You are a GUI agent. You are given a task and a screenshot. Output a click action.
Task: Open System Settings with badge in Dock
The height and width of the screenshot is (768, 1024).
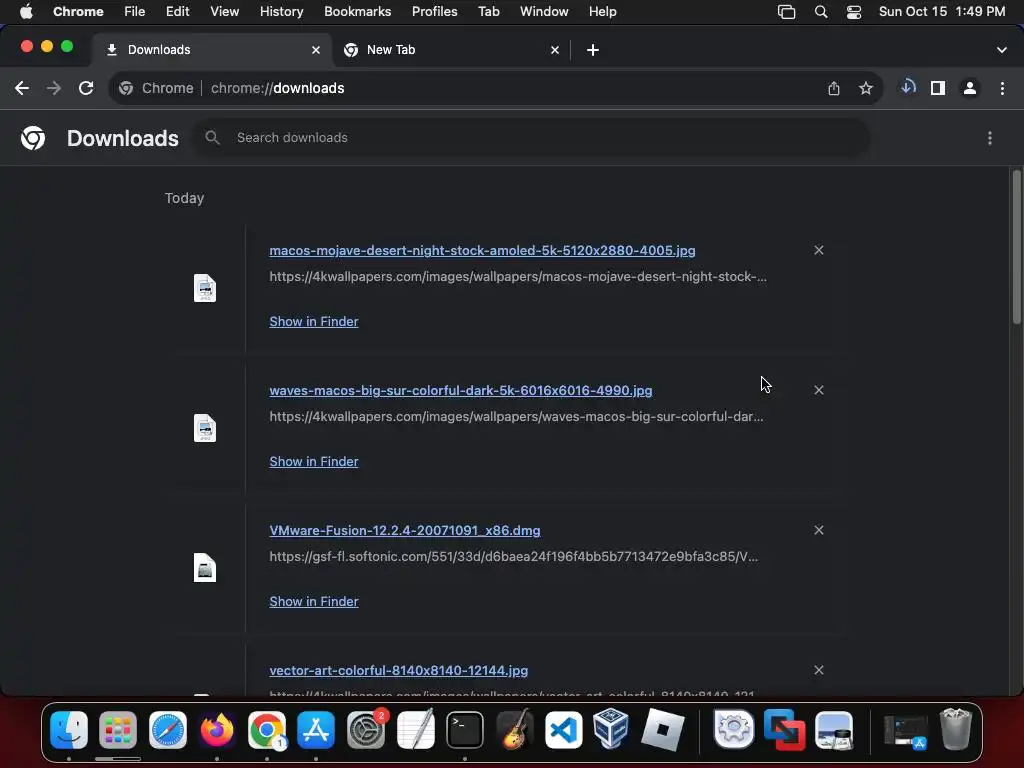pos(366,729)
